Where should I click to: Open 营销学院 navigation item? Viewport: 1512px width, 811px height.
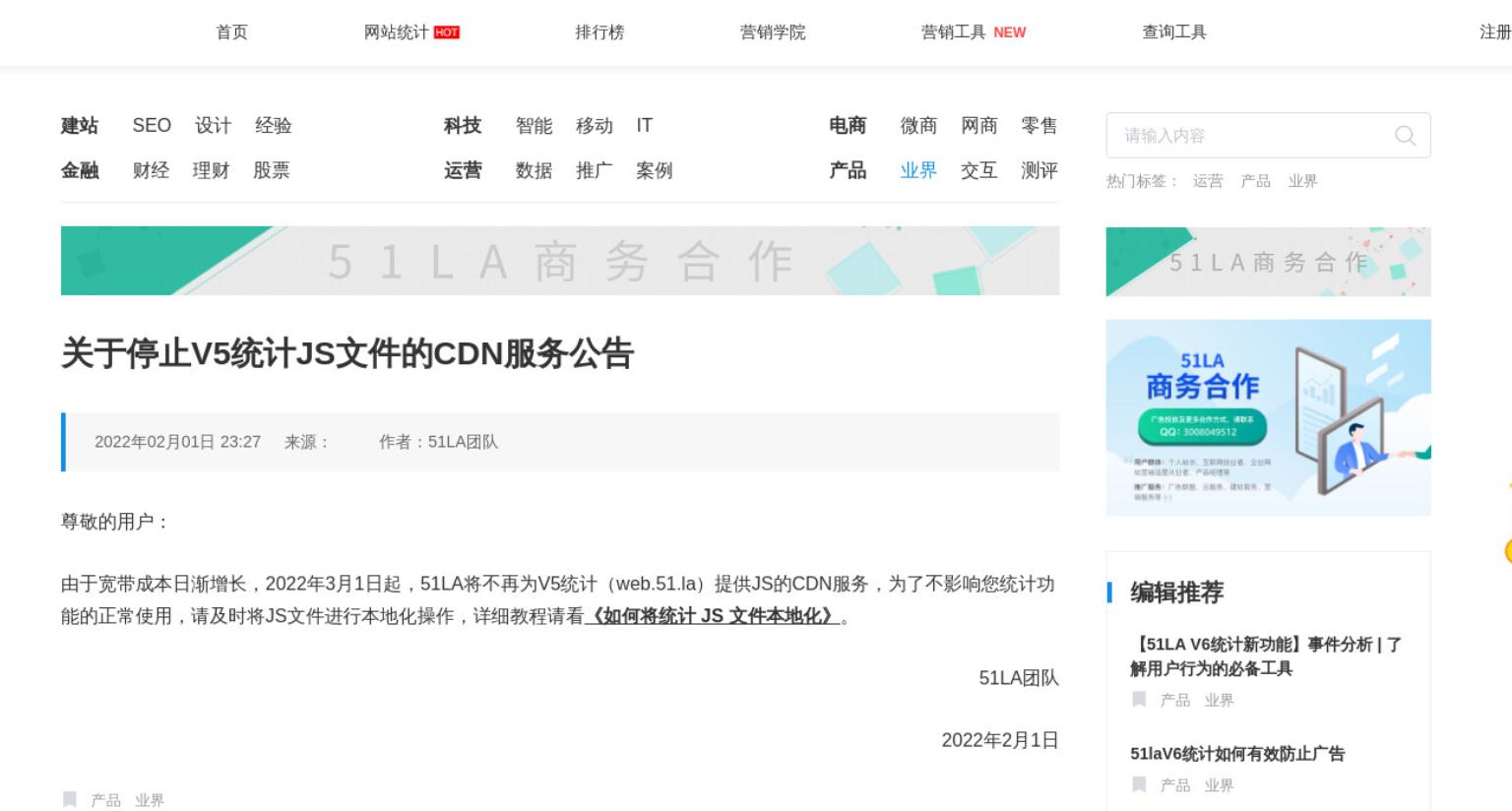[773, 32]
